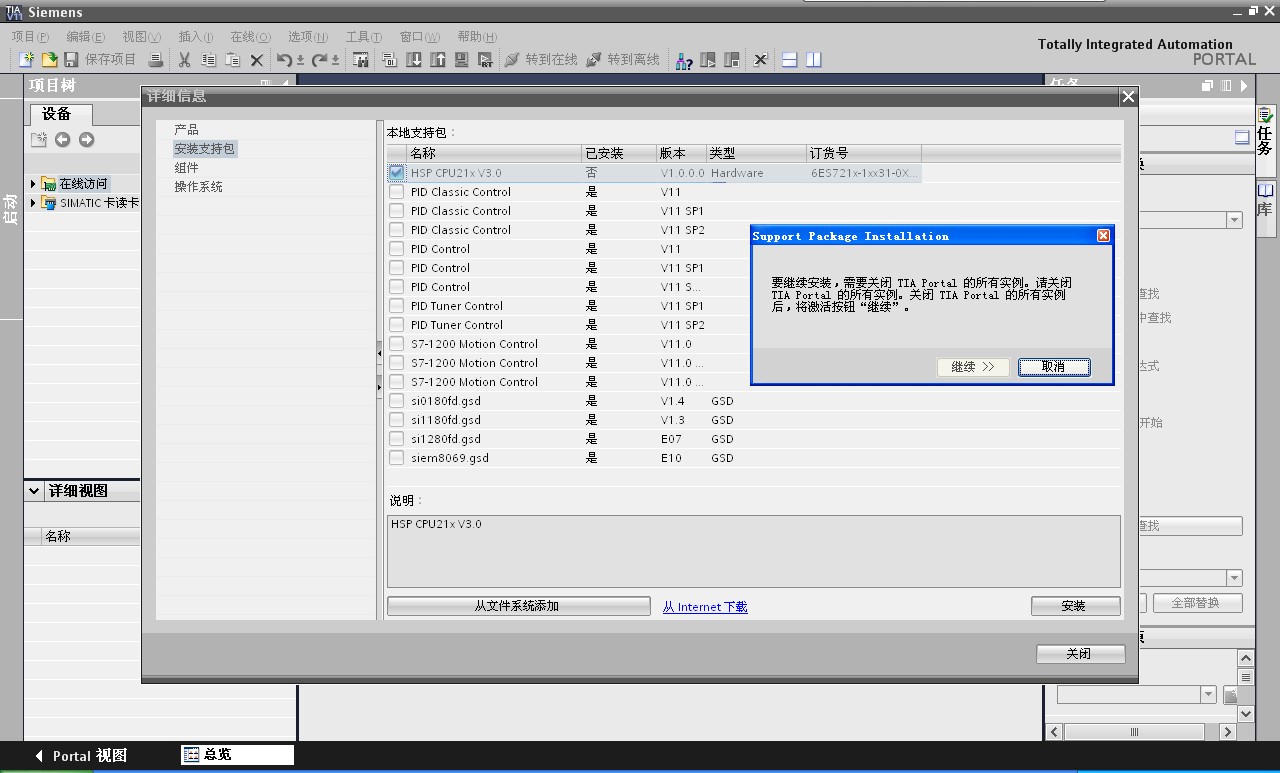Click the Redo arrow icon
Viewport: 1280px width, 773px height.
[x=320, y=60]
